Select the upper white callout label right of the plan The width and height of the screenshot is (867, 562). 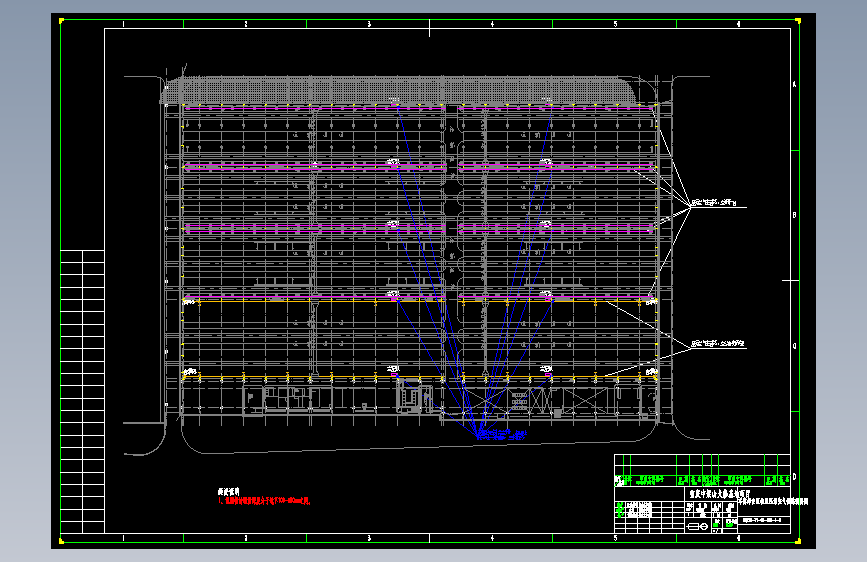714,203
